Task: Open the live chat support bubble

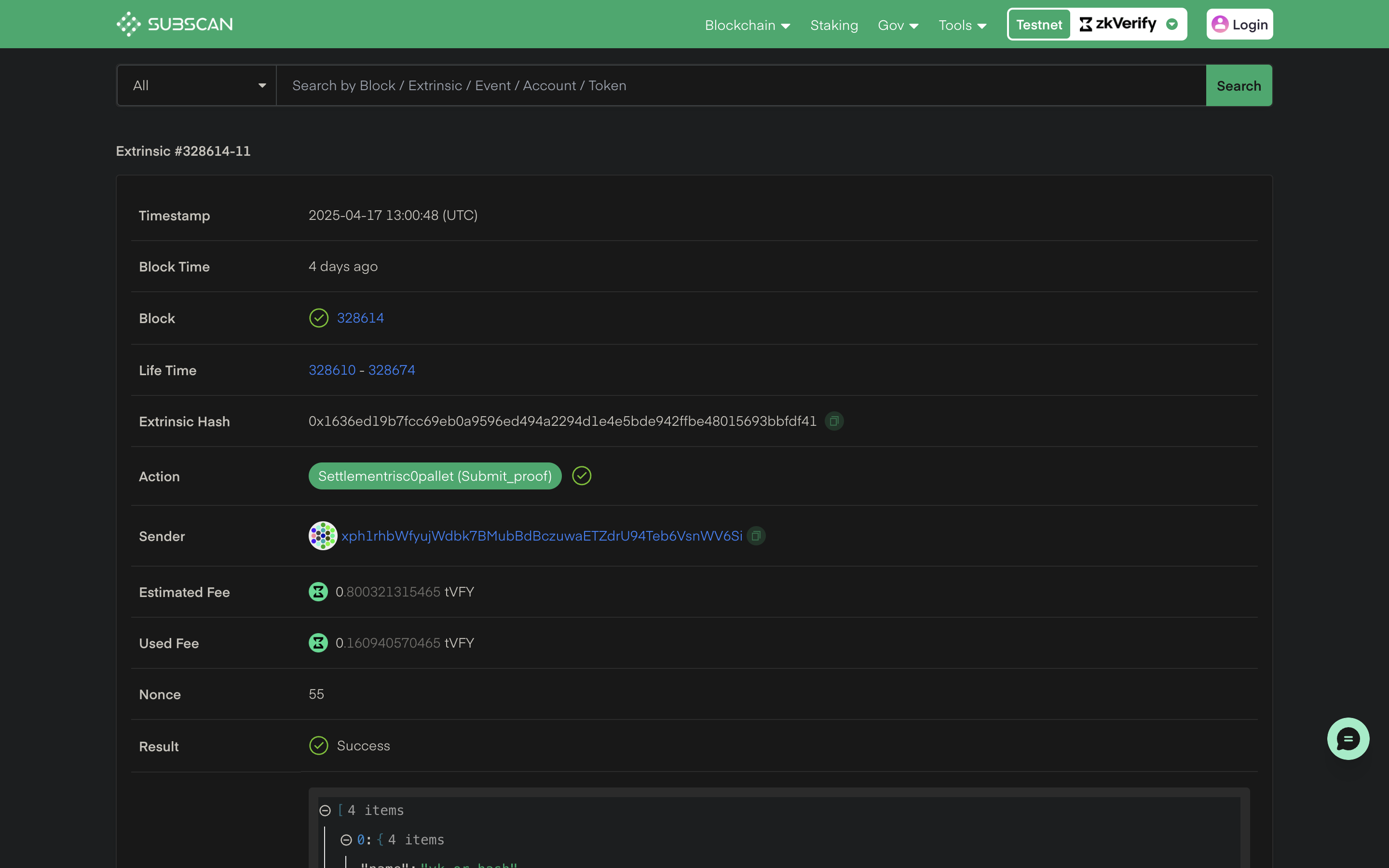Action: [x=1348, y=739]
